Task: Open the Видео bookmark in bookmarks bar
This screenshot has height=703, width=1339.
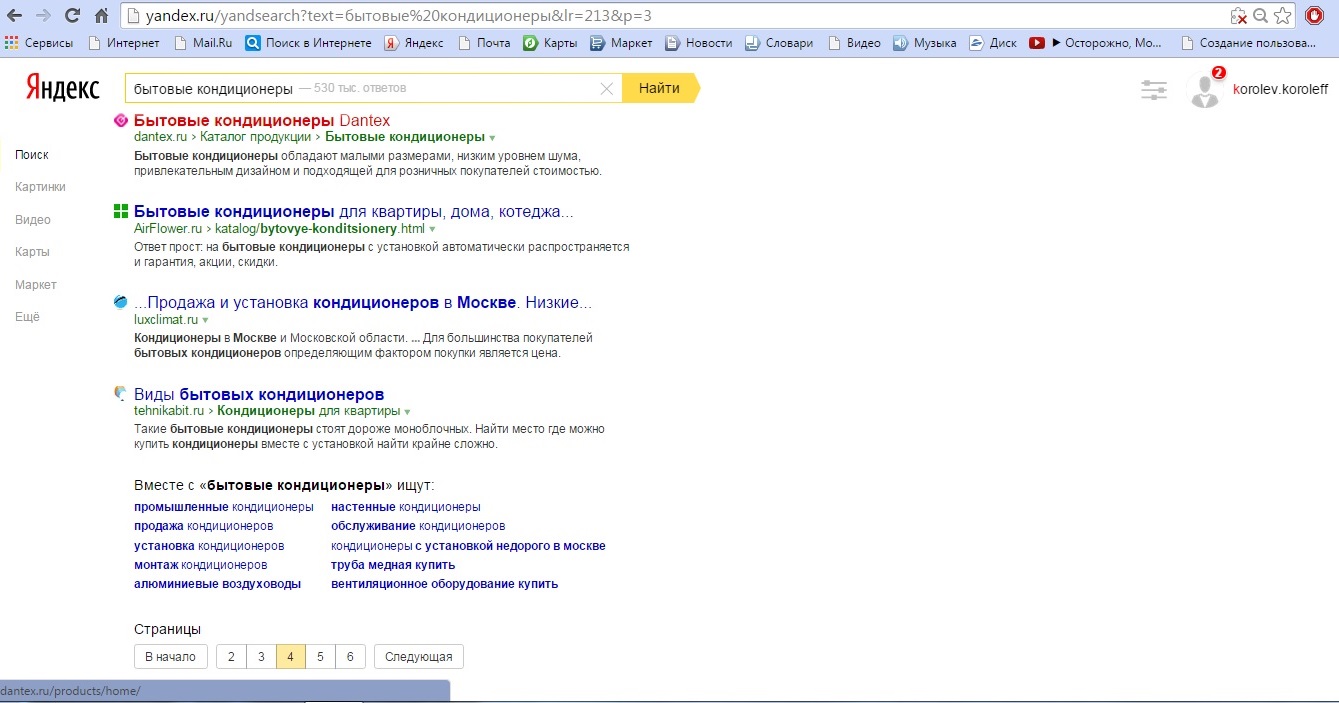Action: click(853, 43)
